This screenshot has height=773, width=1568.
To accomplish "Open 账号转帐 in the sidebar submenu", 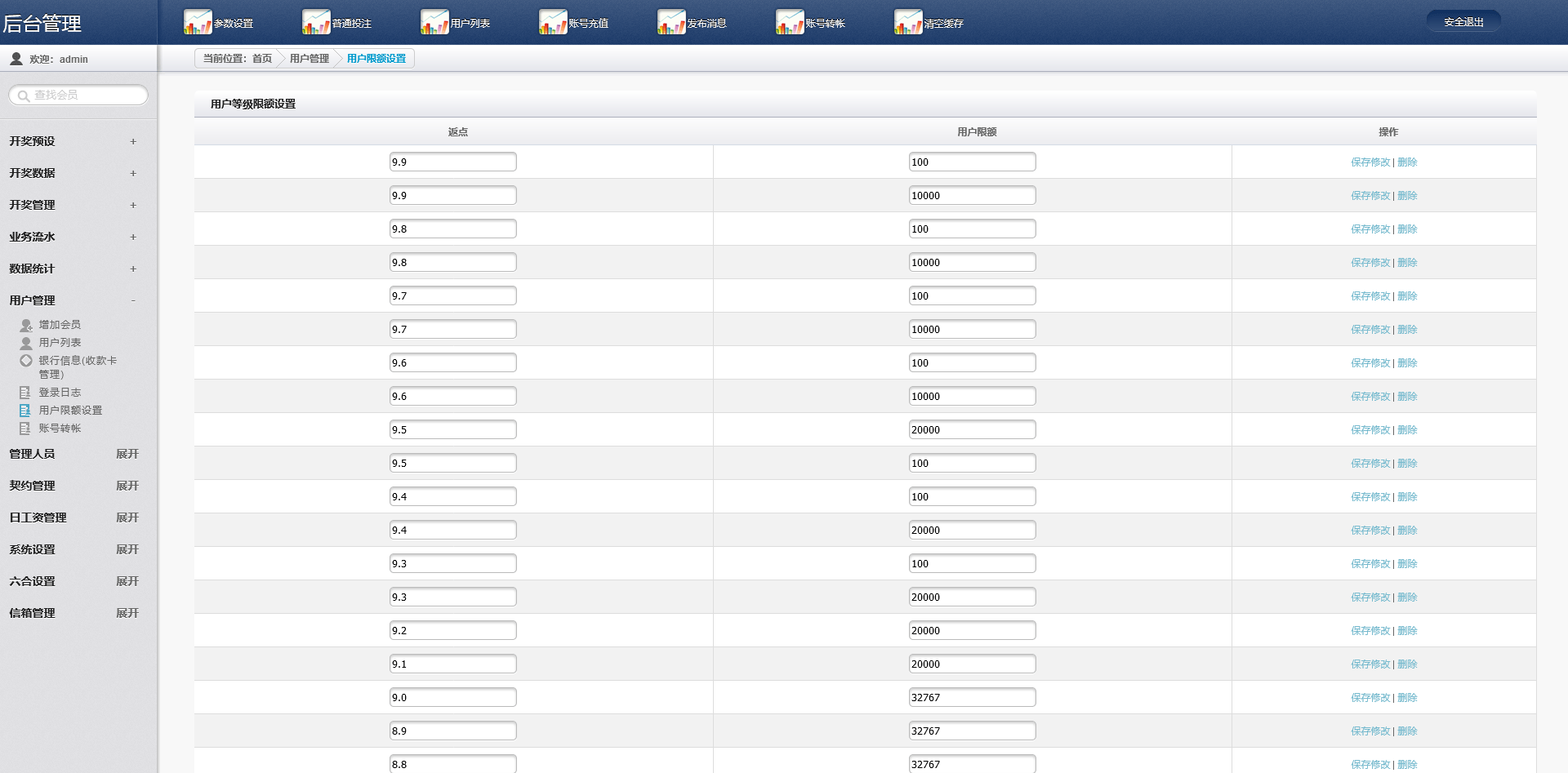I will pyautogui.click(x=60, y=429).
